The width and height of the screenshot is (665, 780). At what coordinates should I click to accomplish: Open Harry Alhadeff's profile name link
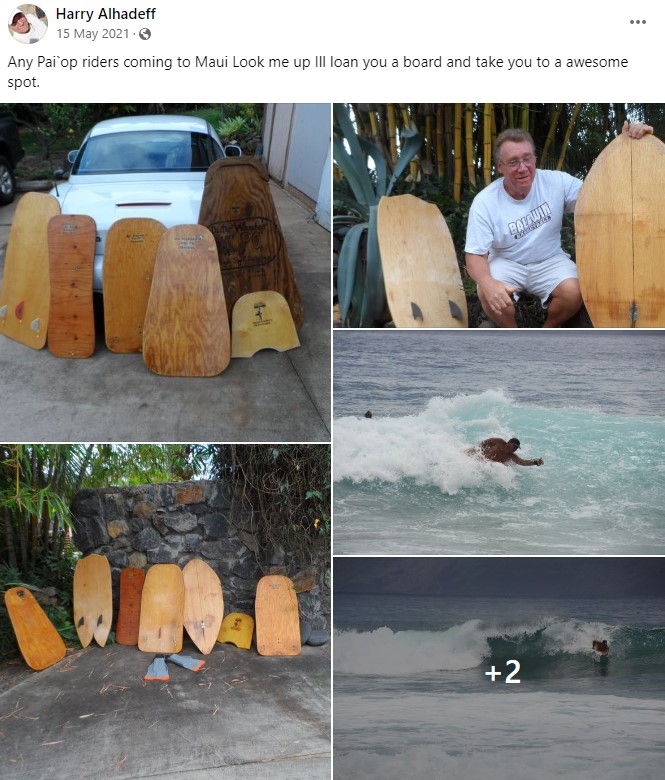105,14
